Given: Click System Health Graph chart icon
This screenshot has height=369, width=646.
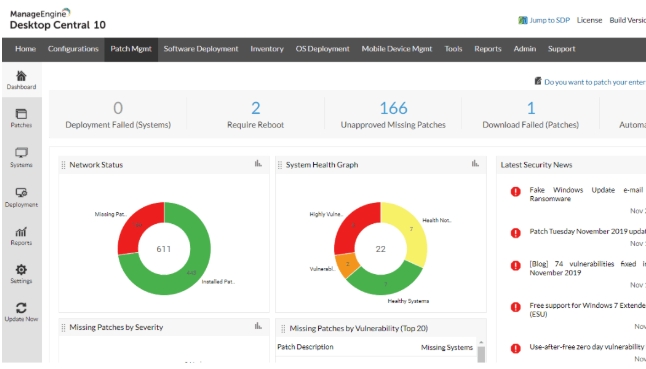Looking at the screenshot, I should pos(475,164).
